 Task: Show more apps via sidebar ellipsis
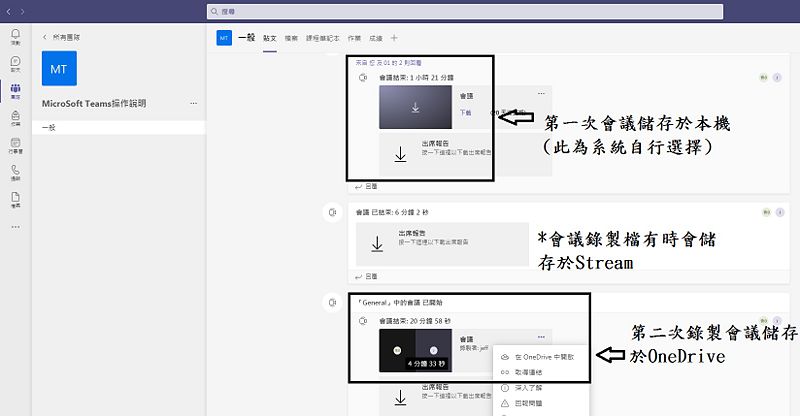16,227
